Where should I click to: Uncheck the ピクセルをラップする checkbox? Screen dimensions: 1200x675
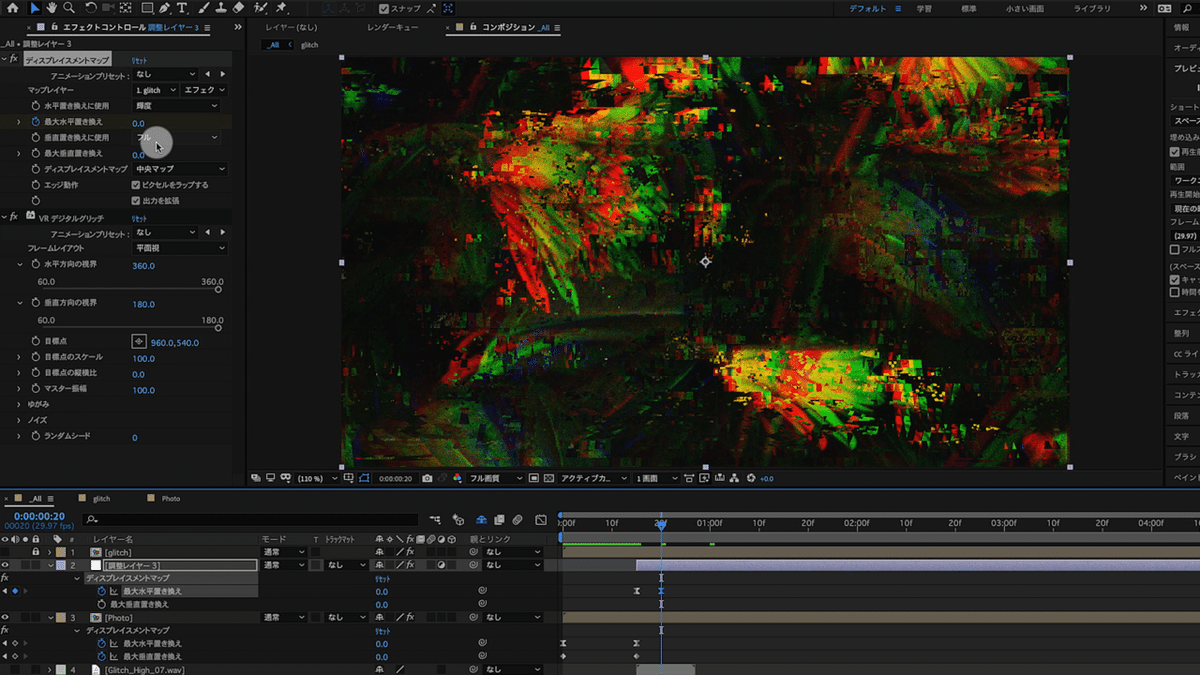136,185
